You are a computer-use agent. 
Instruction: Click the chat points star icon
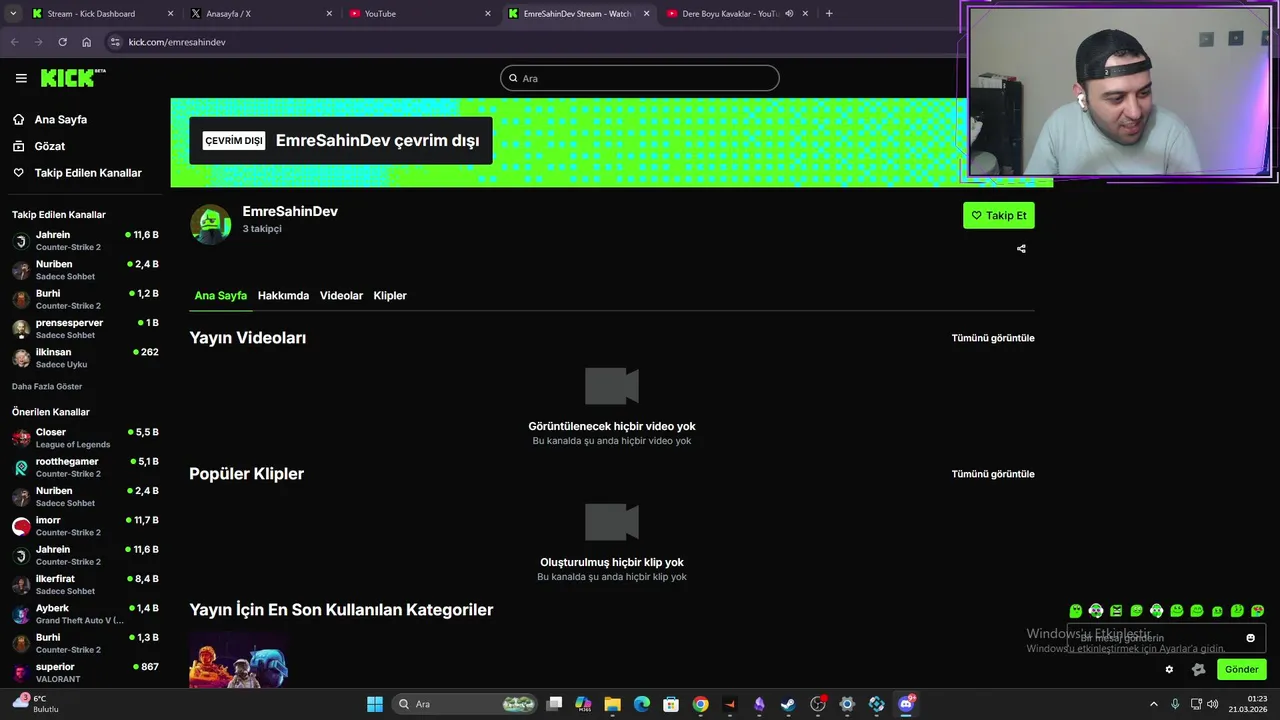pos(1199,670)
